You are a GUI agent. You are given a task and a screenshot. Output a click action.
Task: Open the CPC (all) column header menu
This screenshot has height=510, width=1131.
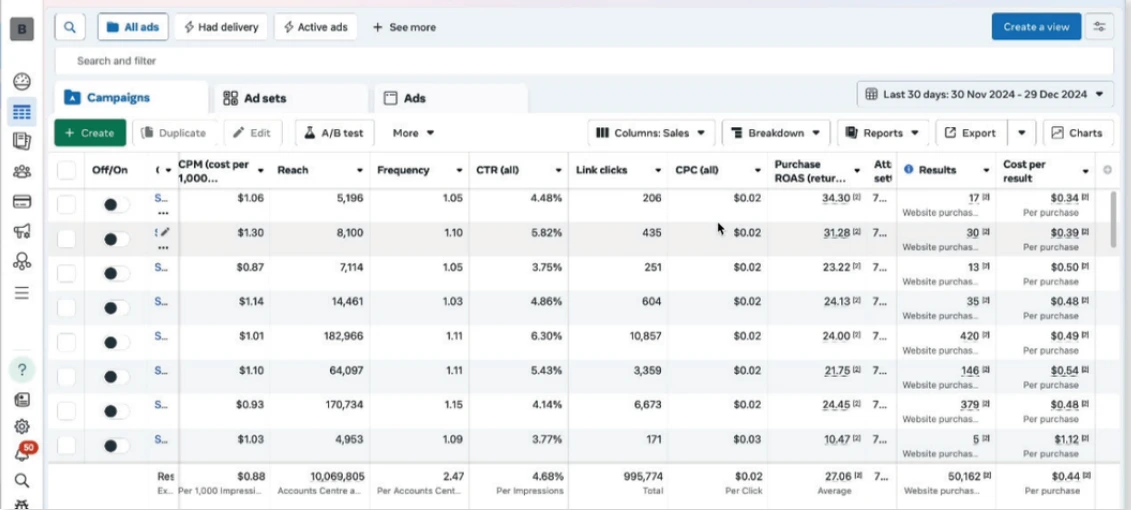(x=757, y=171)
